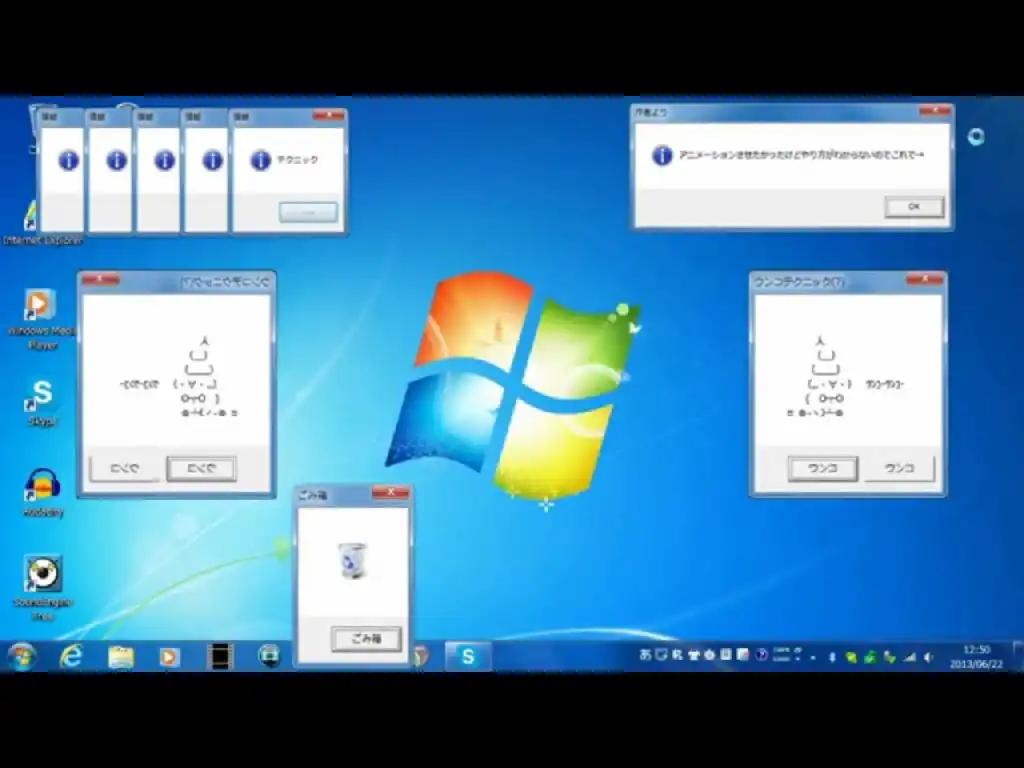Click the IME help question mark icon
Screen dimensions: 1024x768
[761, 654]
